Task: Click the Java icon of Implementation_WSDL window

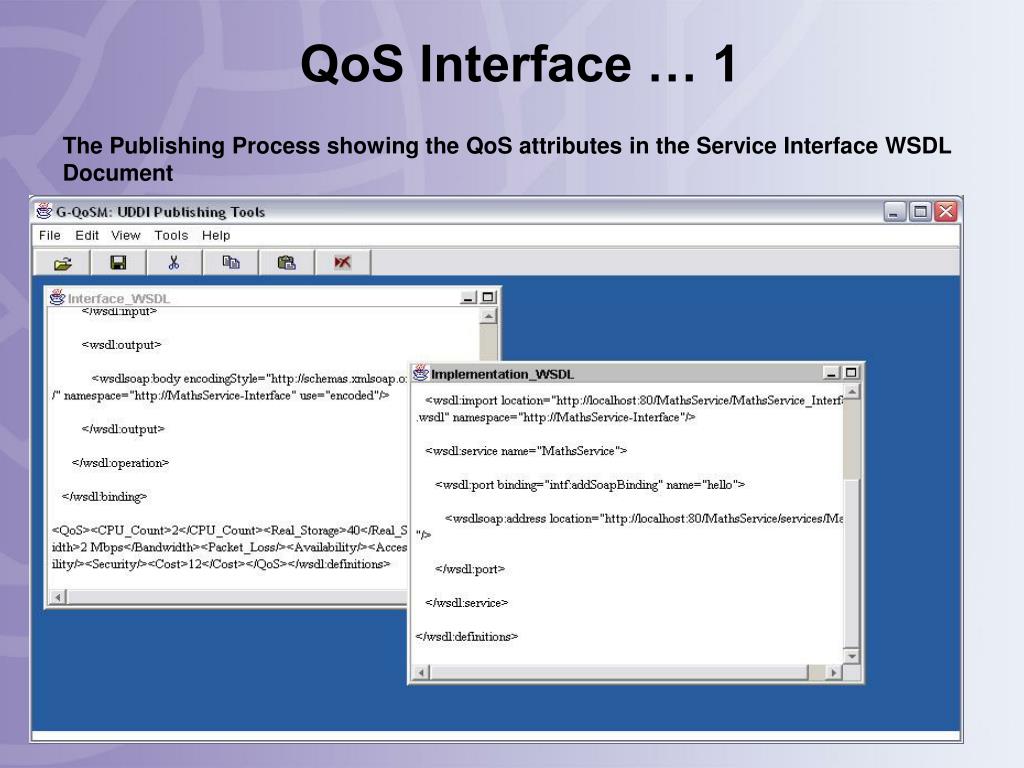Action: pos(421,374)
